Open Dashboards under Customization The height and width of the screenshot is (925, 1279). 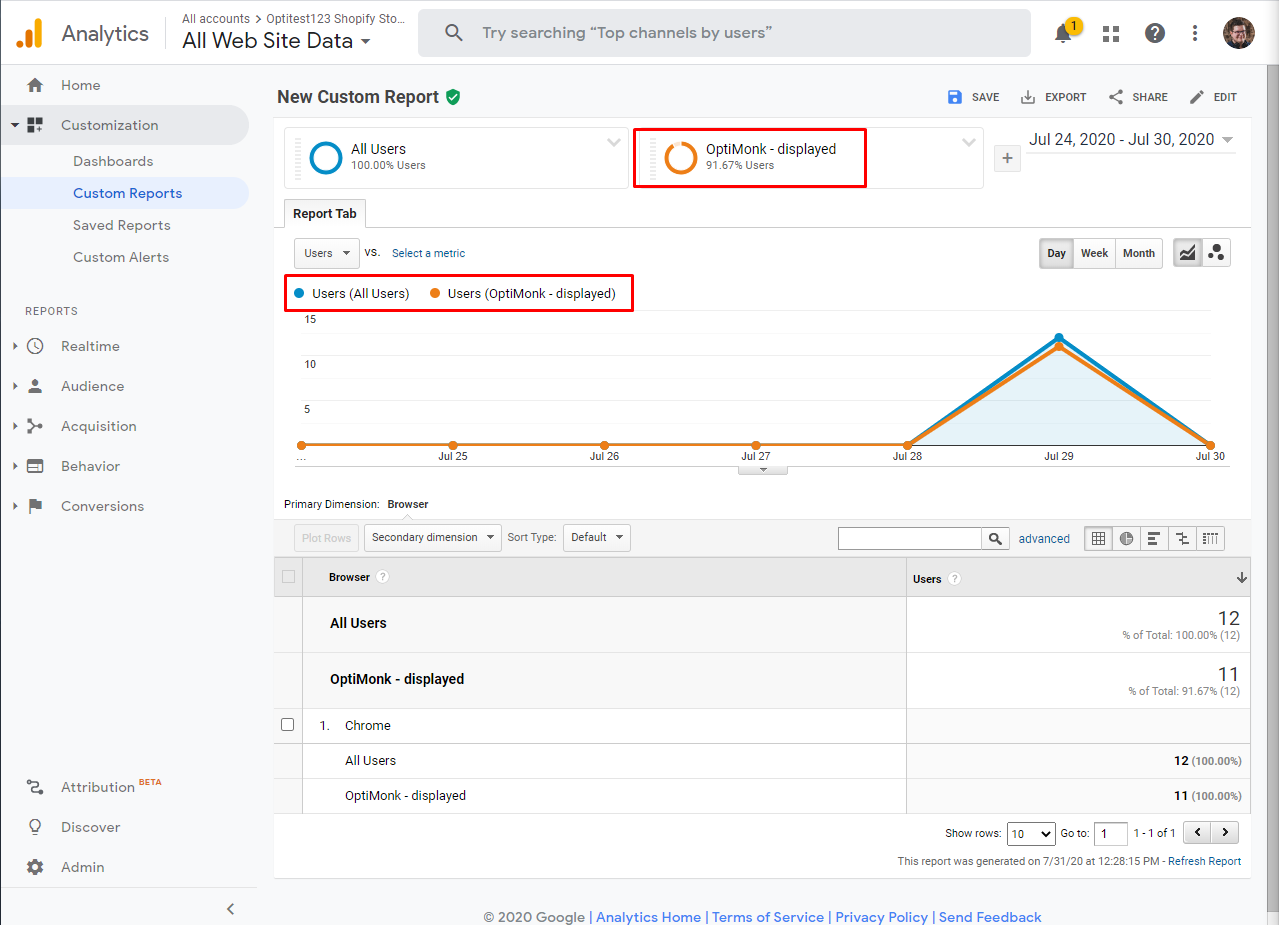click(113, 161)
